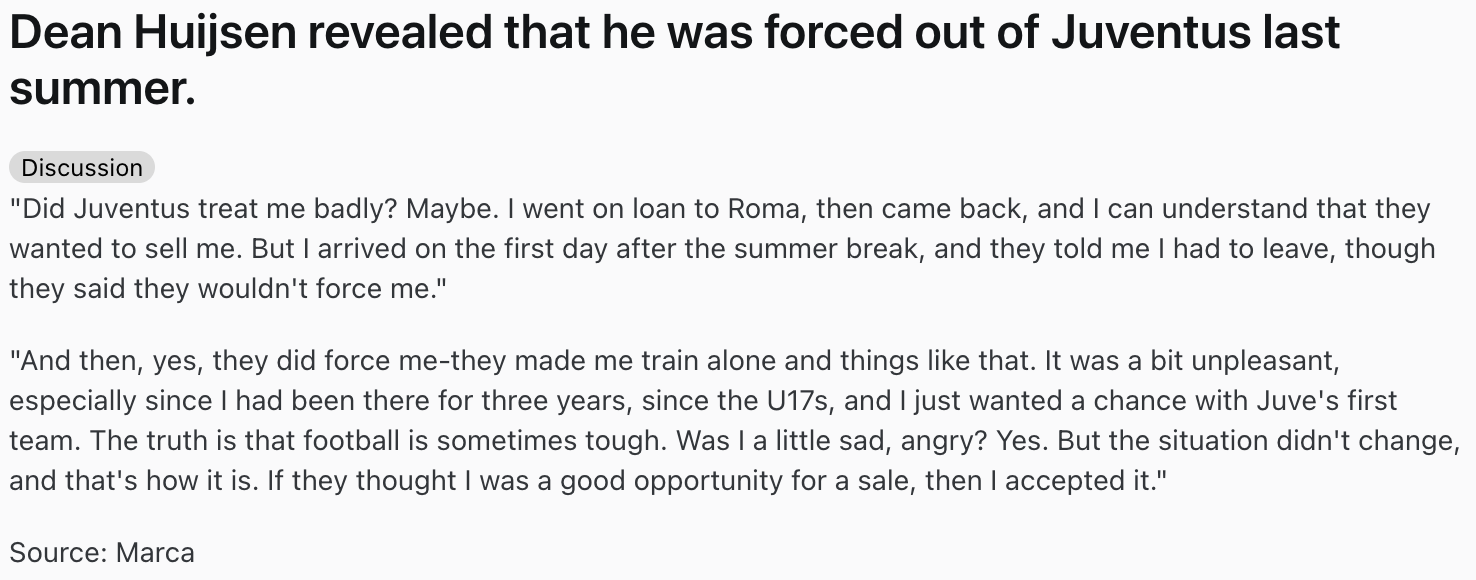This screenshot has width=1476, height=580.
Task: Open the post title about Dean Huijsen
Action: point(675,60)
